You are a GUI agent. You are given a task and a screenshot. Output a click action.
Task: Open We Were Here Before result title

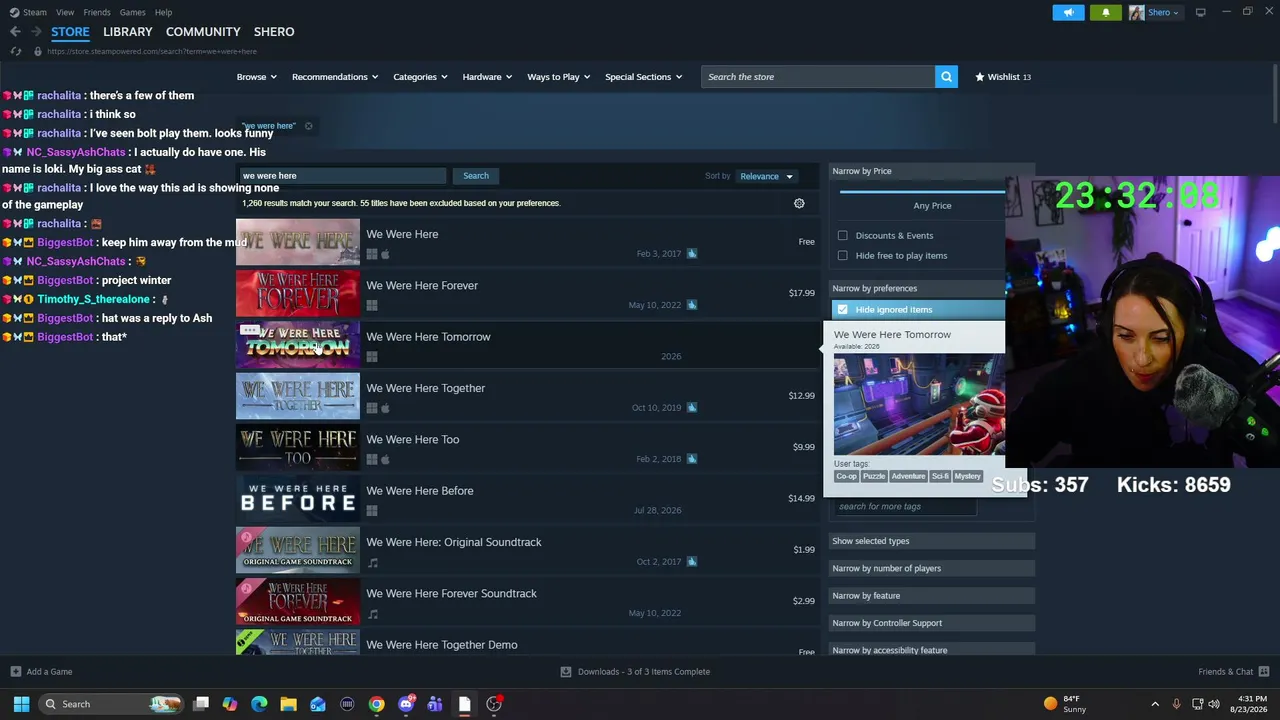[x=420, y=491]
